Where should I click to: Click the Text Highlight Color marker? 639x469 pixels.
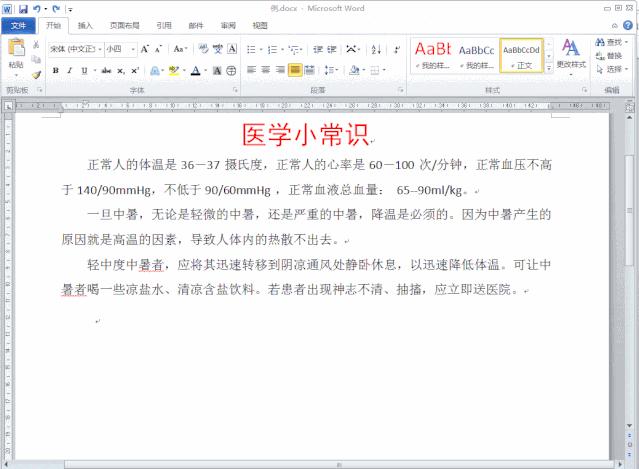coord(174,70)
